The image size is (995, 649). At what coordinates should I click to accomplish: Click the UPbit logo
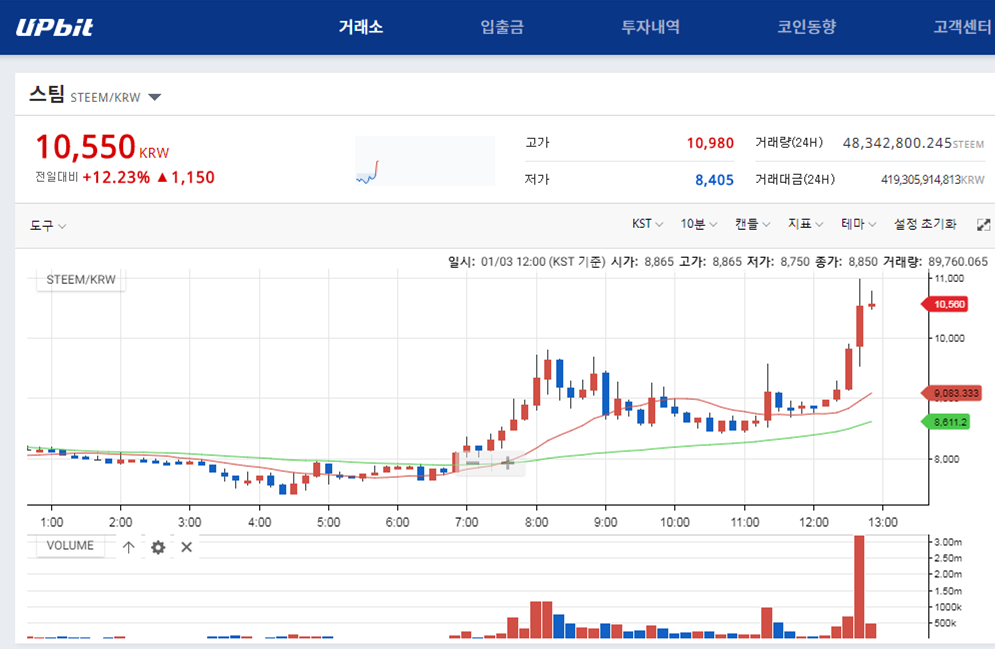55,27
